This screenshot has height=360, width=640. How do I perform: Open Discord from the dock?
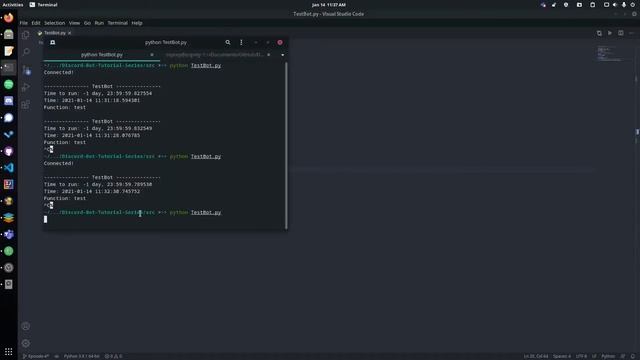tap(9, 101)
